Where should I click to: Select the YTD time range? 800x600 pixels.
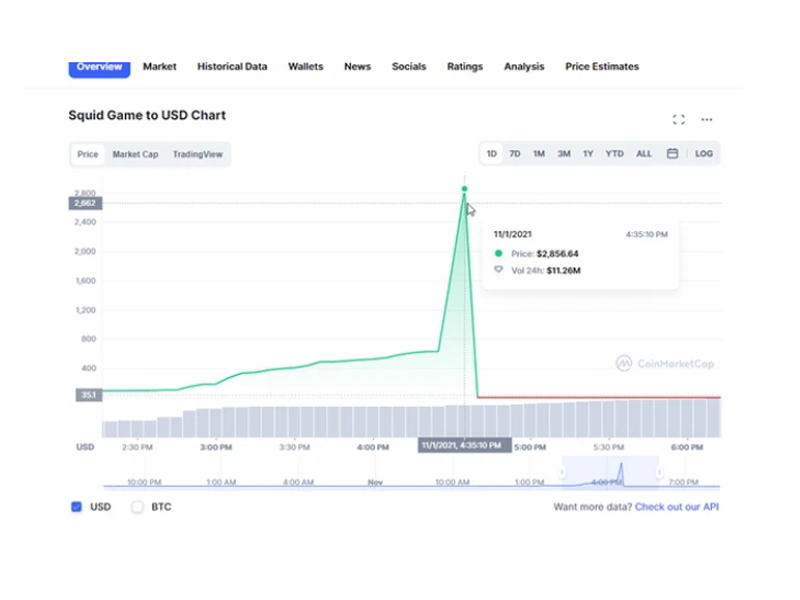pyautogui.click(x=614, y=154)
